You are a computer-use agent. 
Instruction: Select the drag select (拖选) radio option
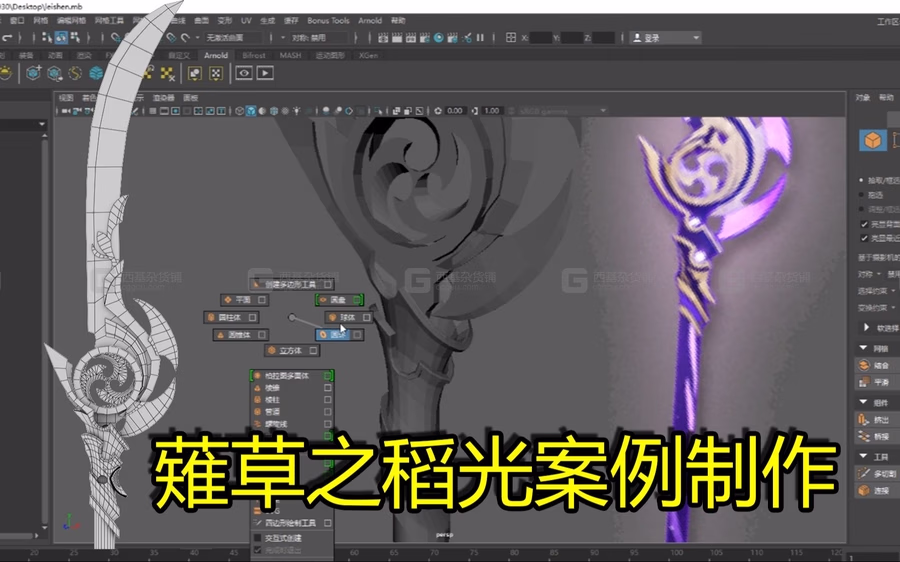pyautogui.click(x=861, y=195)
